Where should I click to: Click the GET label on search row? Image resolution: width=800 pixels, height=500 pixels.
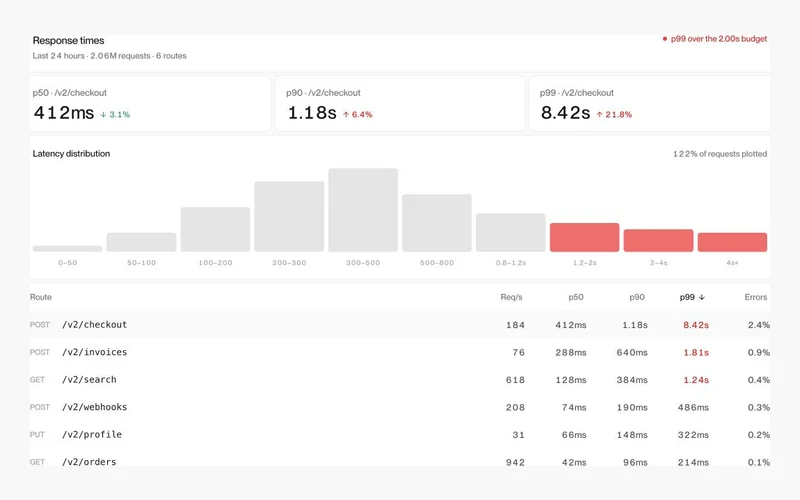(x=37, y=380)
